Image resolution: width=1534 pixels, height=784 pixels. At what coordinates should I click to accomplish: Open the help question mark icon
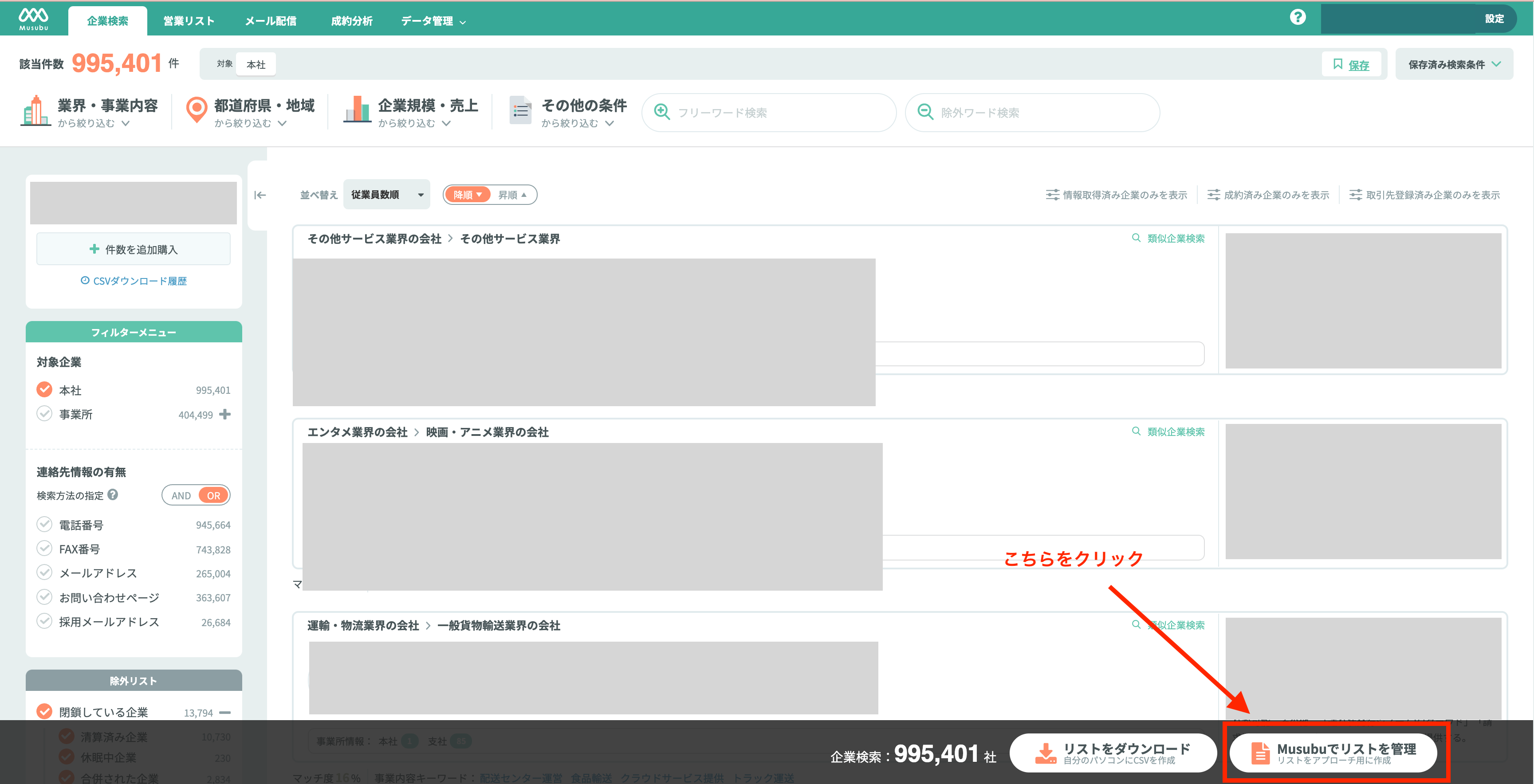pyautogui.click(x=1298, y=17)
